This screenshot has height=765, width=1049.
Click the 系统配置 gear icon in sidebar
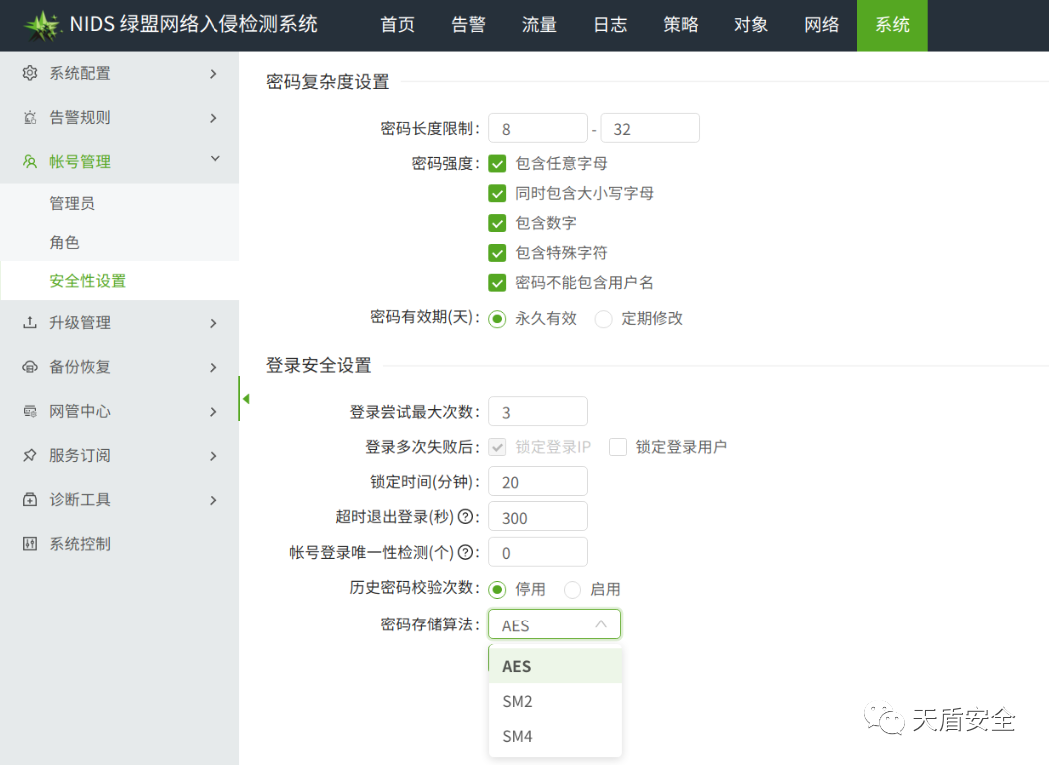click(x=30, y=73)
